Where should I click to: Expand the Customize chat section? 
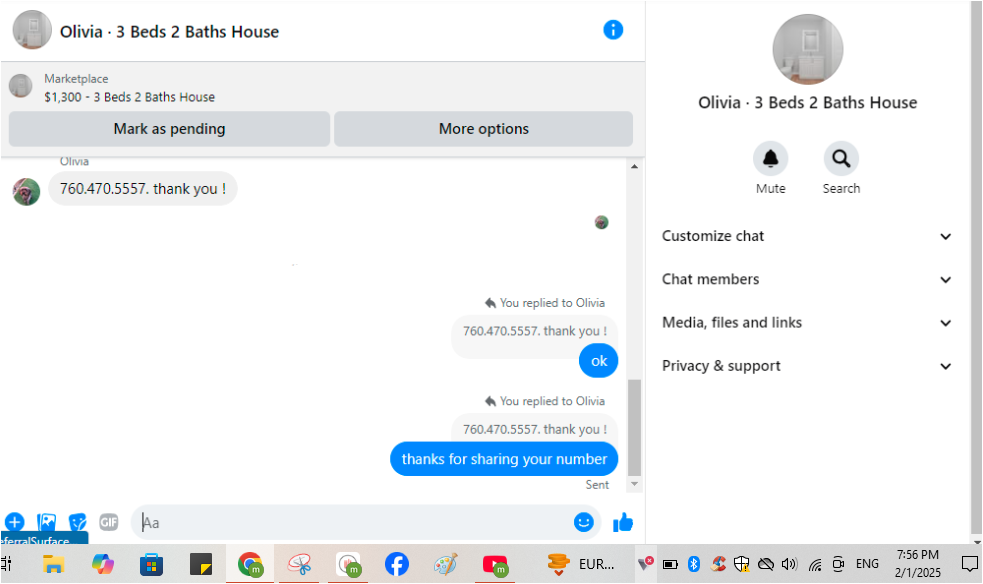(x=807, y=236)
